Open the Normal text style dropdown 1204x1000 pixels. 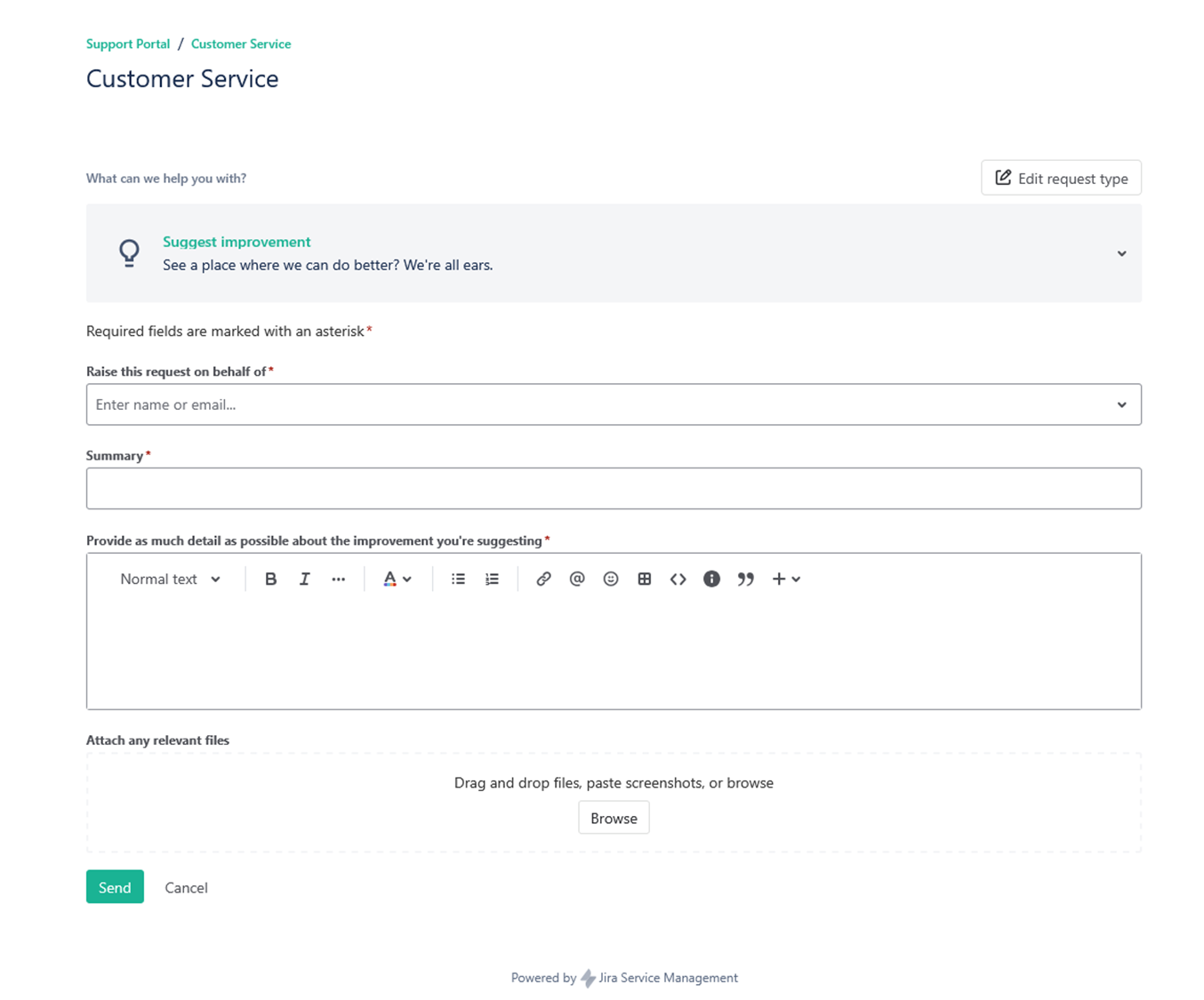pyautogui.click(x=170, y=579)
